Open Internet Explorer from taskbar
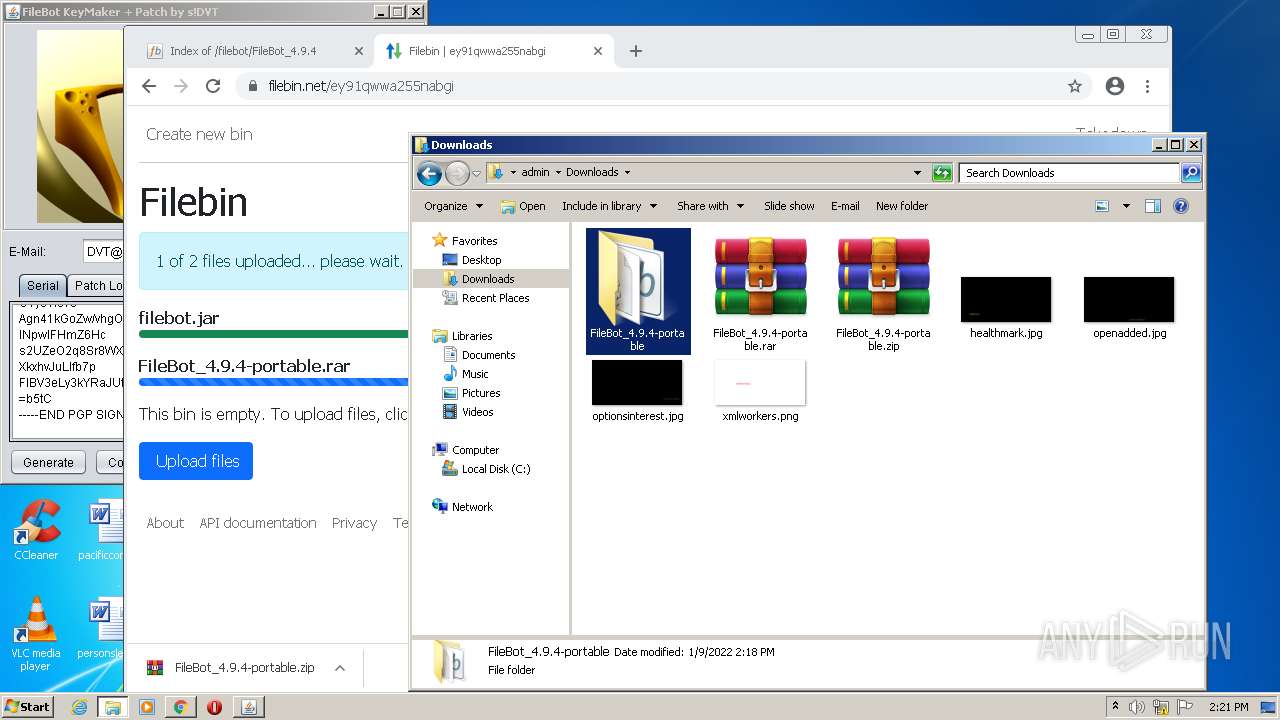This screenshot has height=720, width=1280. click(x=79, y=707)
